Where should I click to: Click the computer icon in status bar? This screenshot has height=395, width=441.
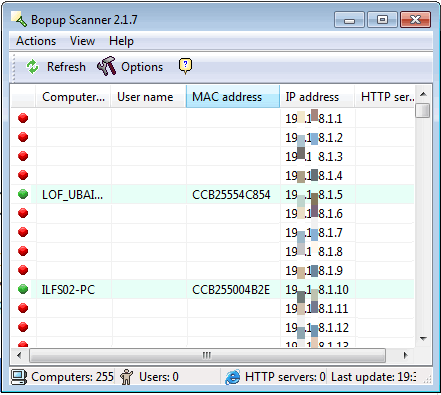tap(19, 377)
